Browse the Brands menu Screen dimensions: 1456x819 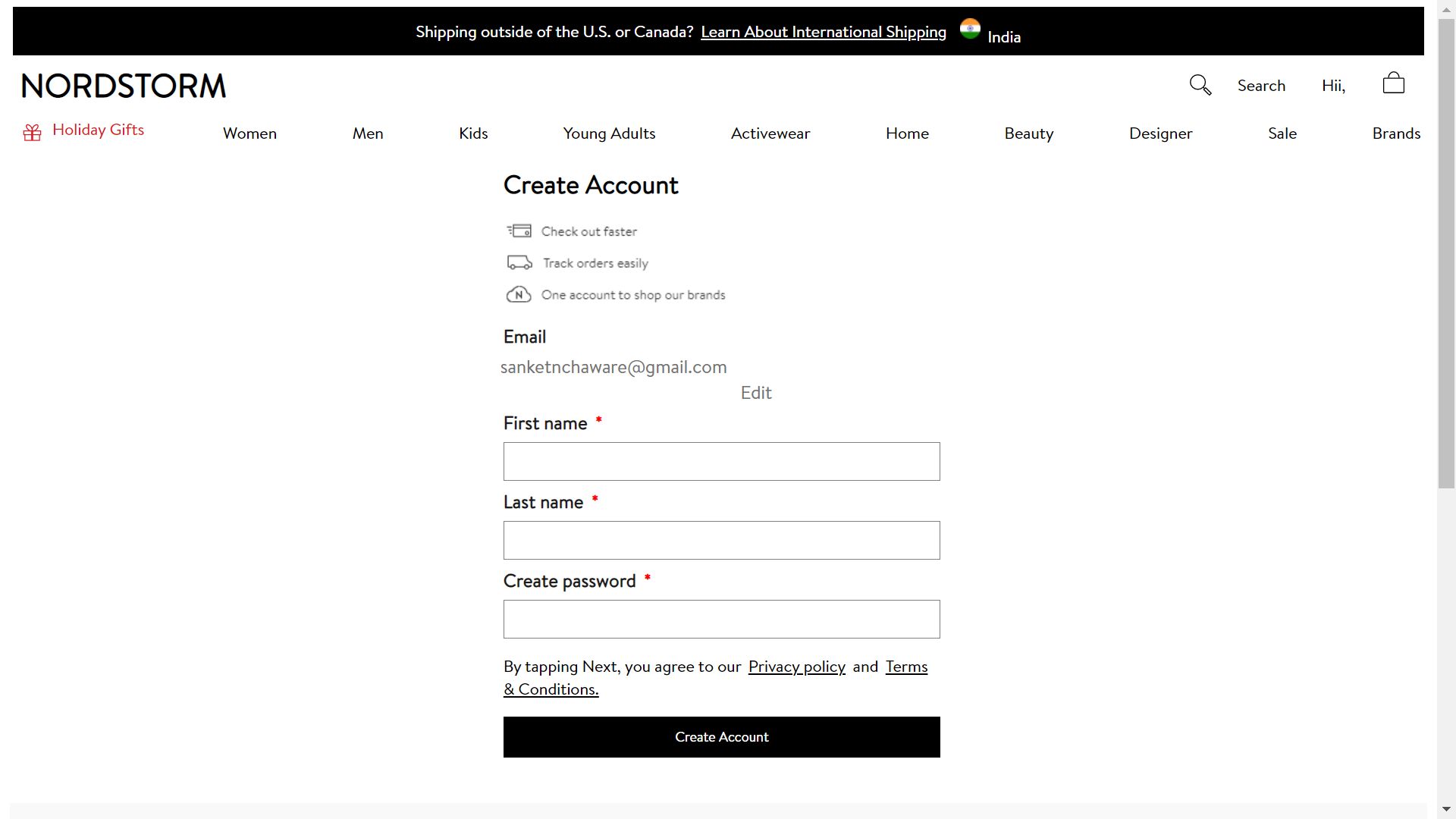(1396, 133)
